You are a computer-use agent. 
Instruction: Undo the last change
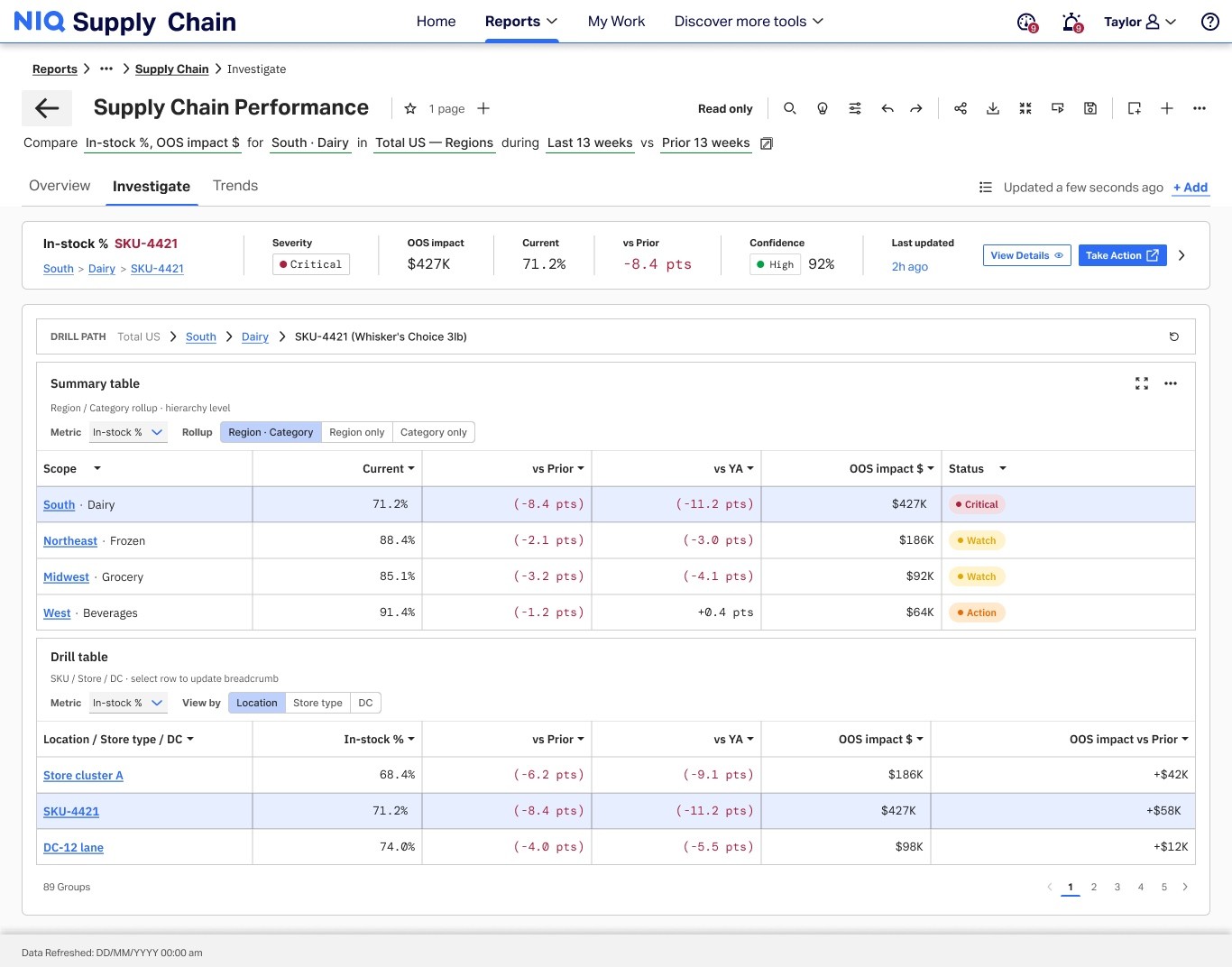click(887, 108)
